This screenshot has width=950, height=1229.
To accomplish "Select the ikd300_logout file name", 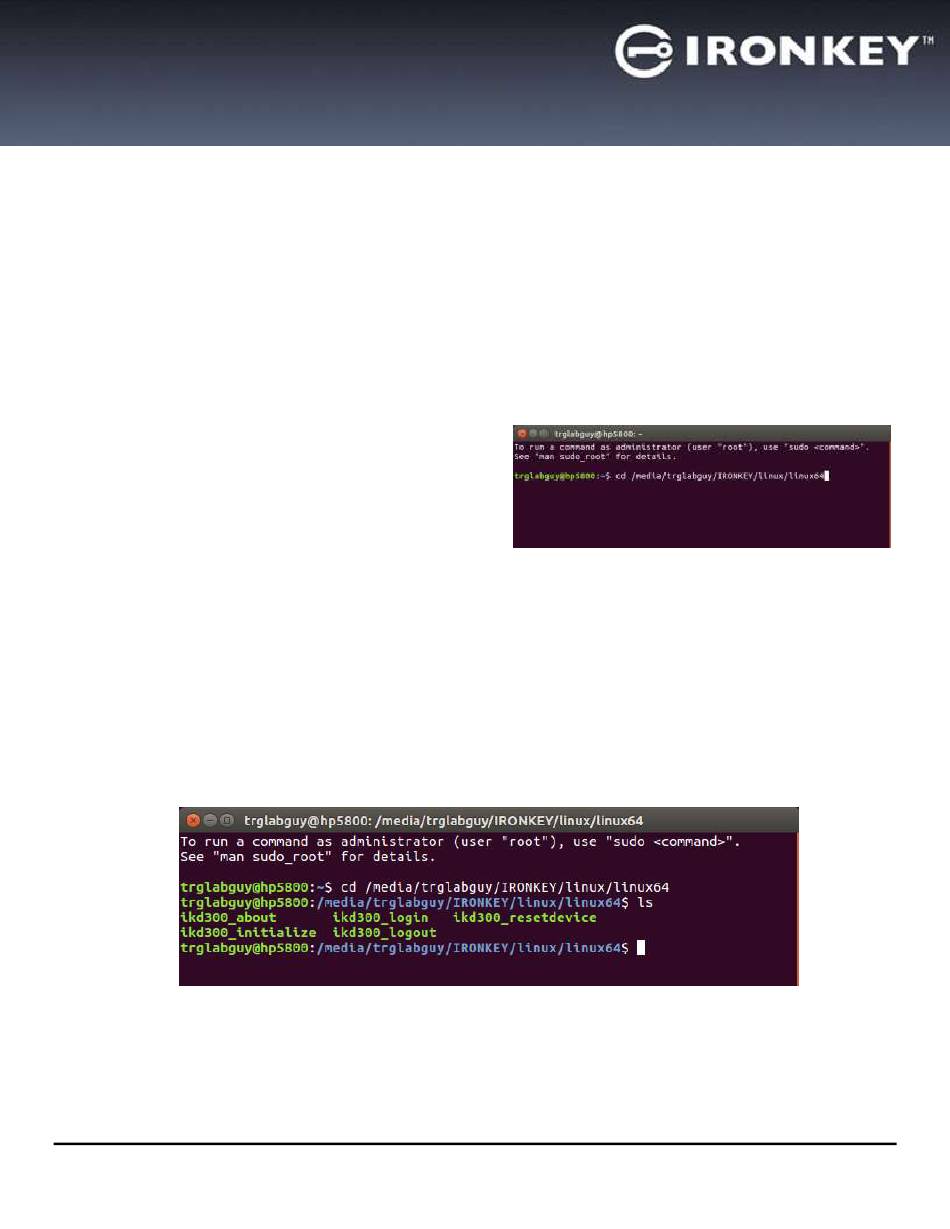I will point(385,932).
